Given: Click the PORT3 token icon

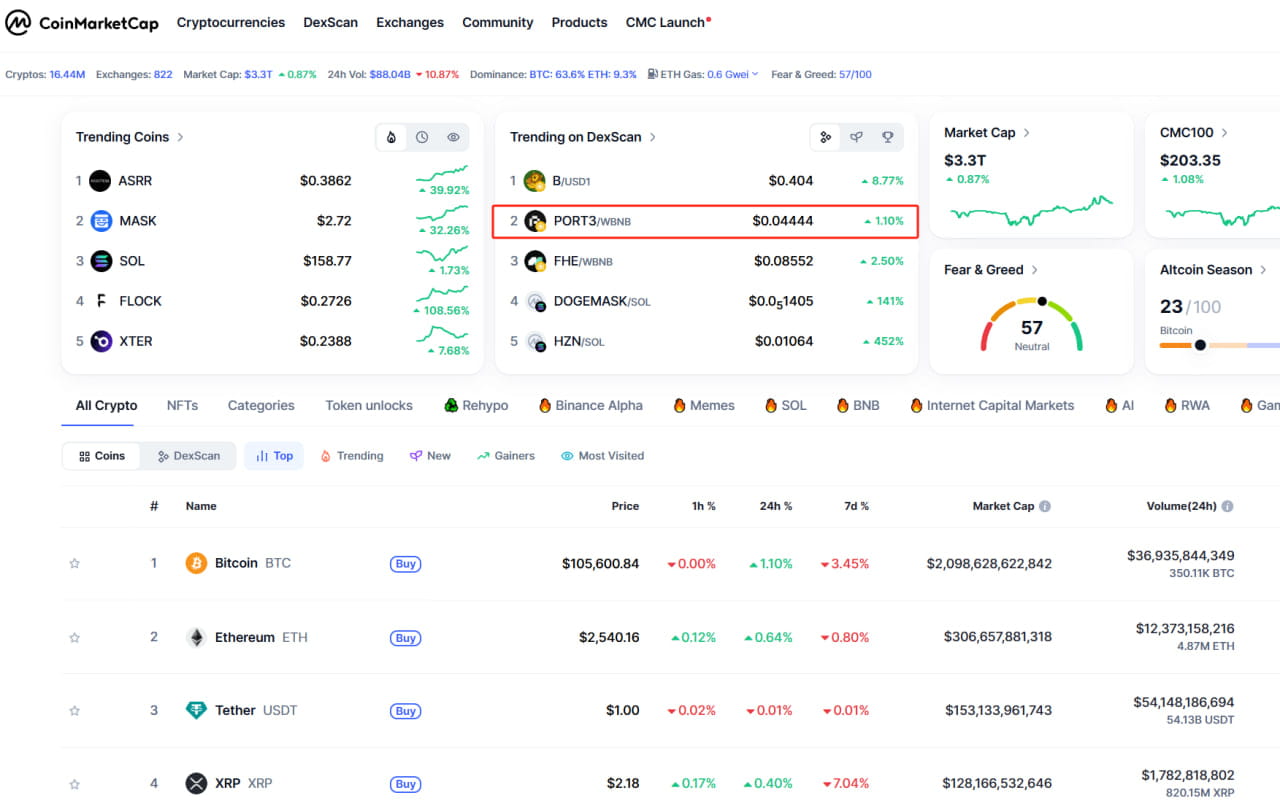Looking at the screenshot, I should 535,221.
